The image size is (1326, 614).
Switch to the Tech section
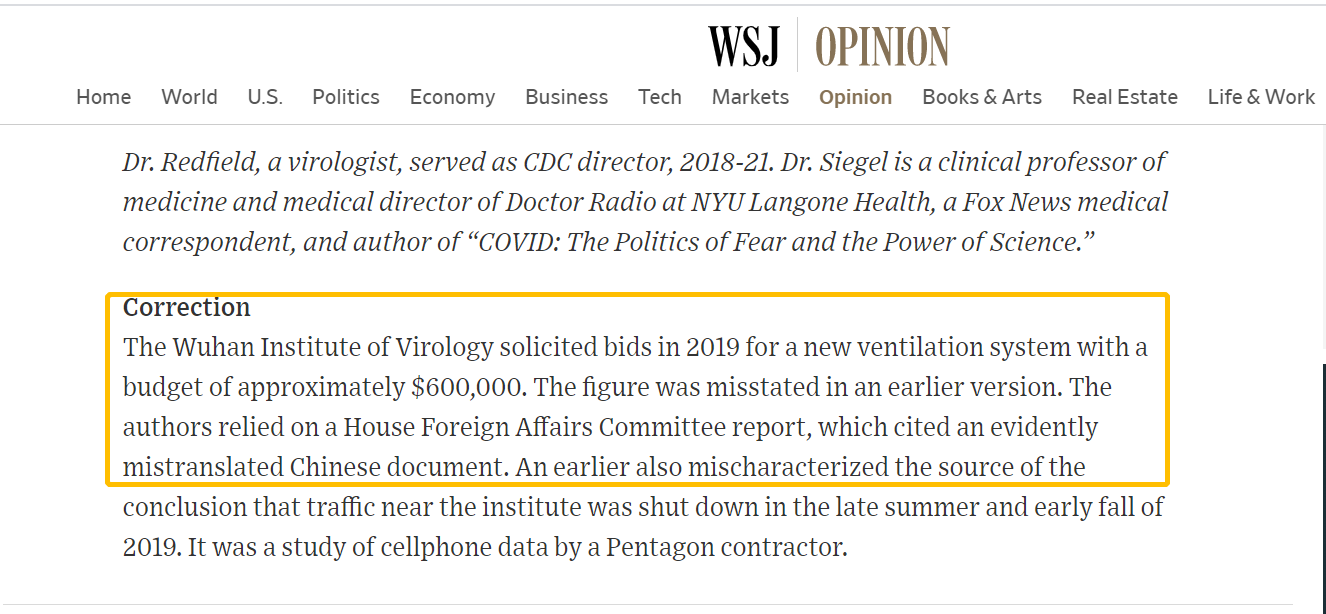pyautogui.click(x=660, y=97)
